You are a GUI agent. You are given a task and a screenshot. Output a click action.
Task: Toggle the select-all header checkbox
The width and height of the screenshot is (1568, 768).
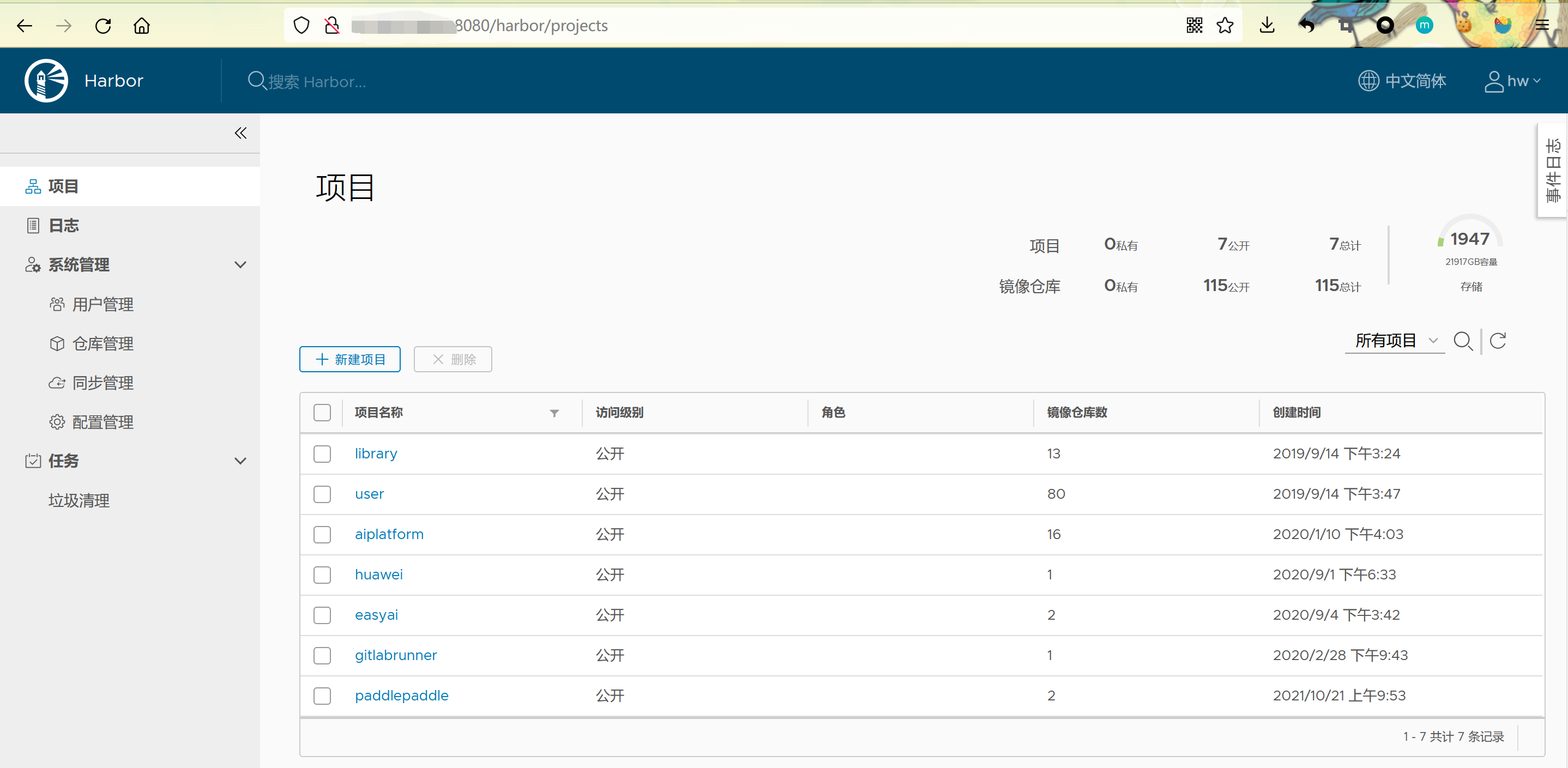pos(322,413)
